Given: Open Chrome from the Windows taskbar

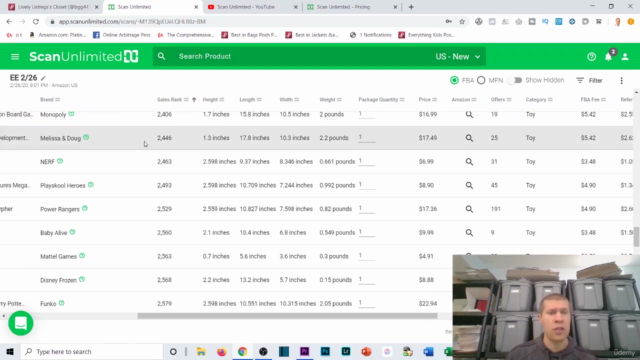Looking at the screenshot, I should 242,351.
